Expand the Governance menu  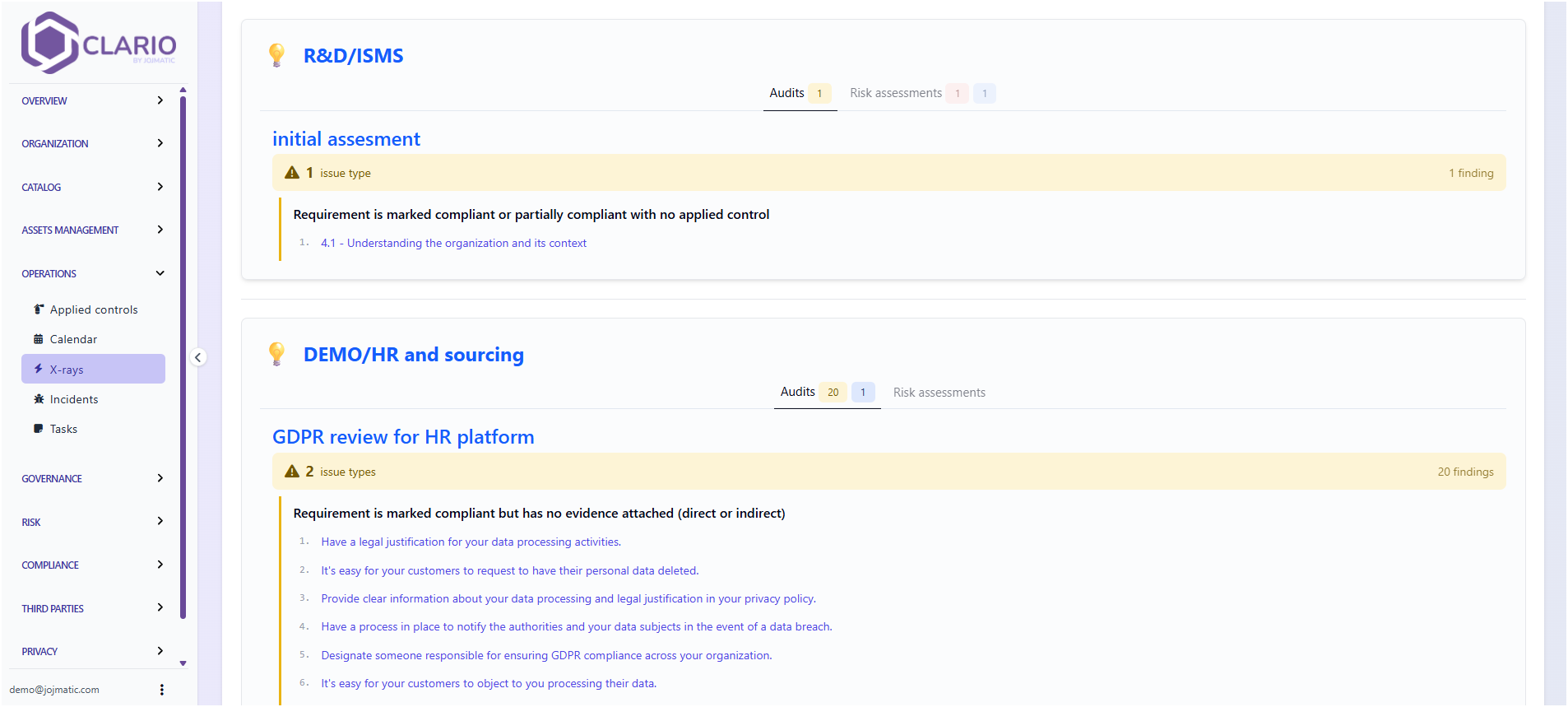[92, 478]
